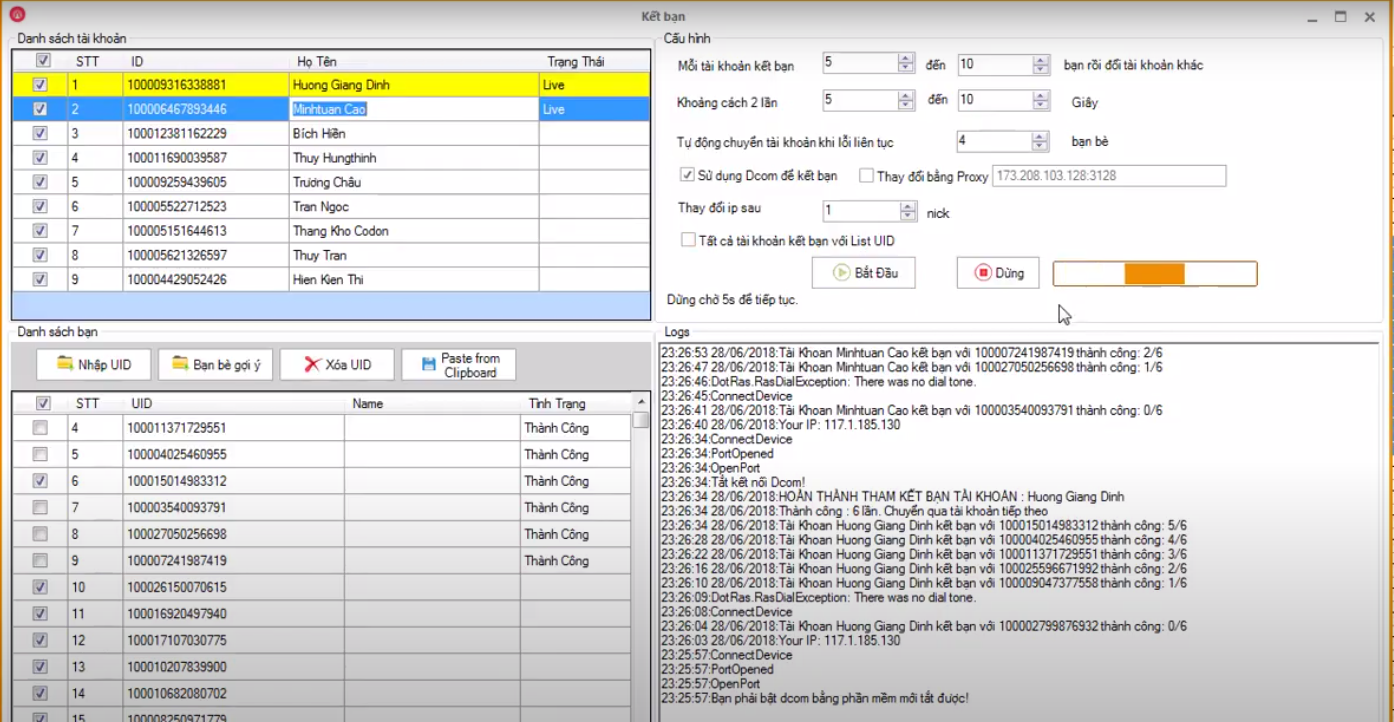Toggle checkbox for UID 100026150070615

(40, 587)
